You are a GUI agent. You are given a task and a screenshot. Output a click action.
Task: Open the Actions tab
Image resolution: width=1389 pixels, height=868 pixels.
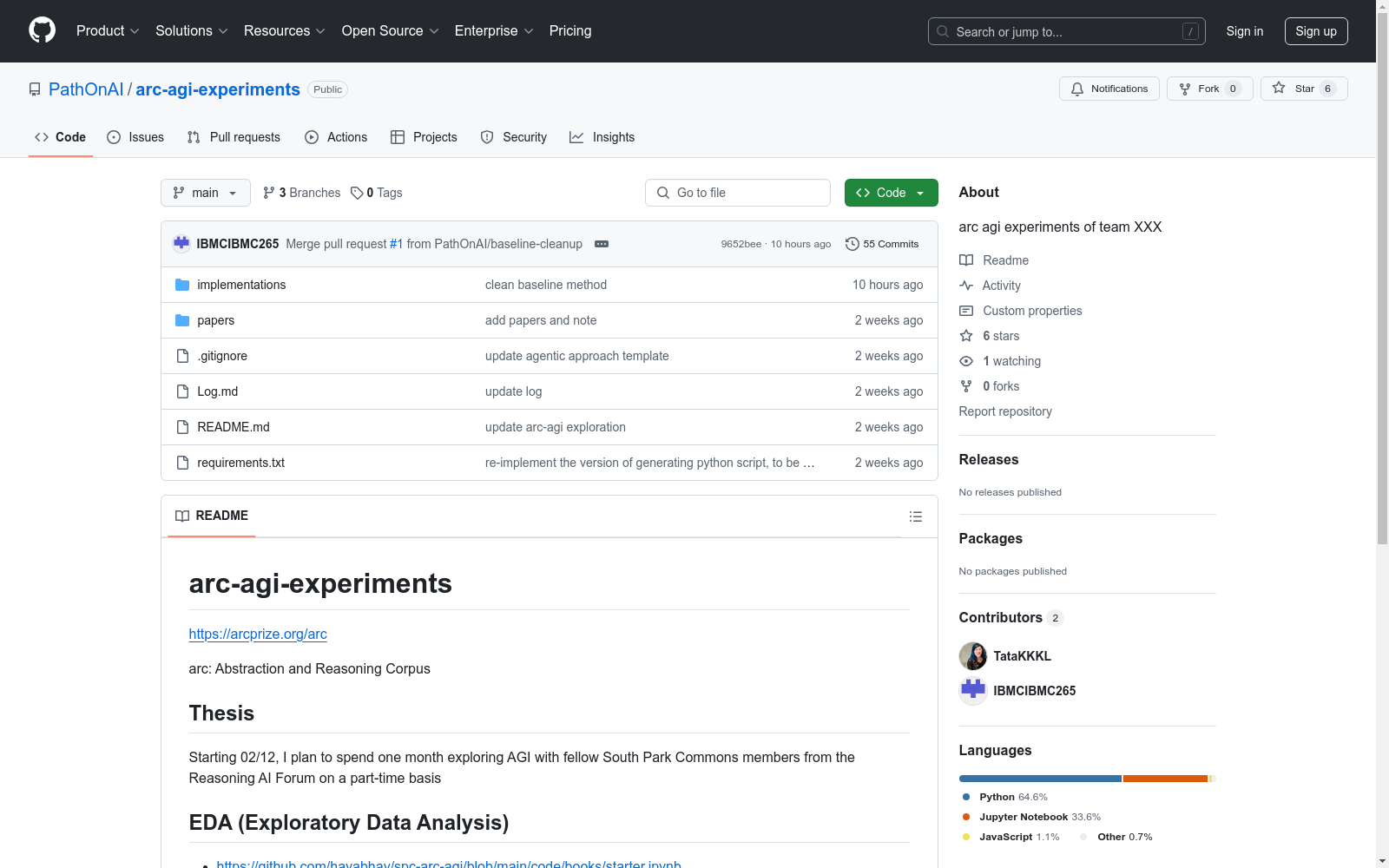(336, 137)
